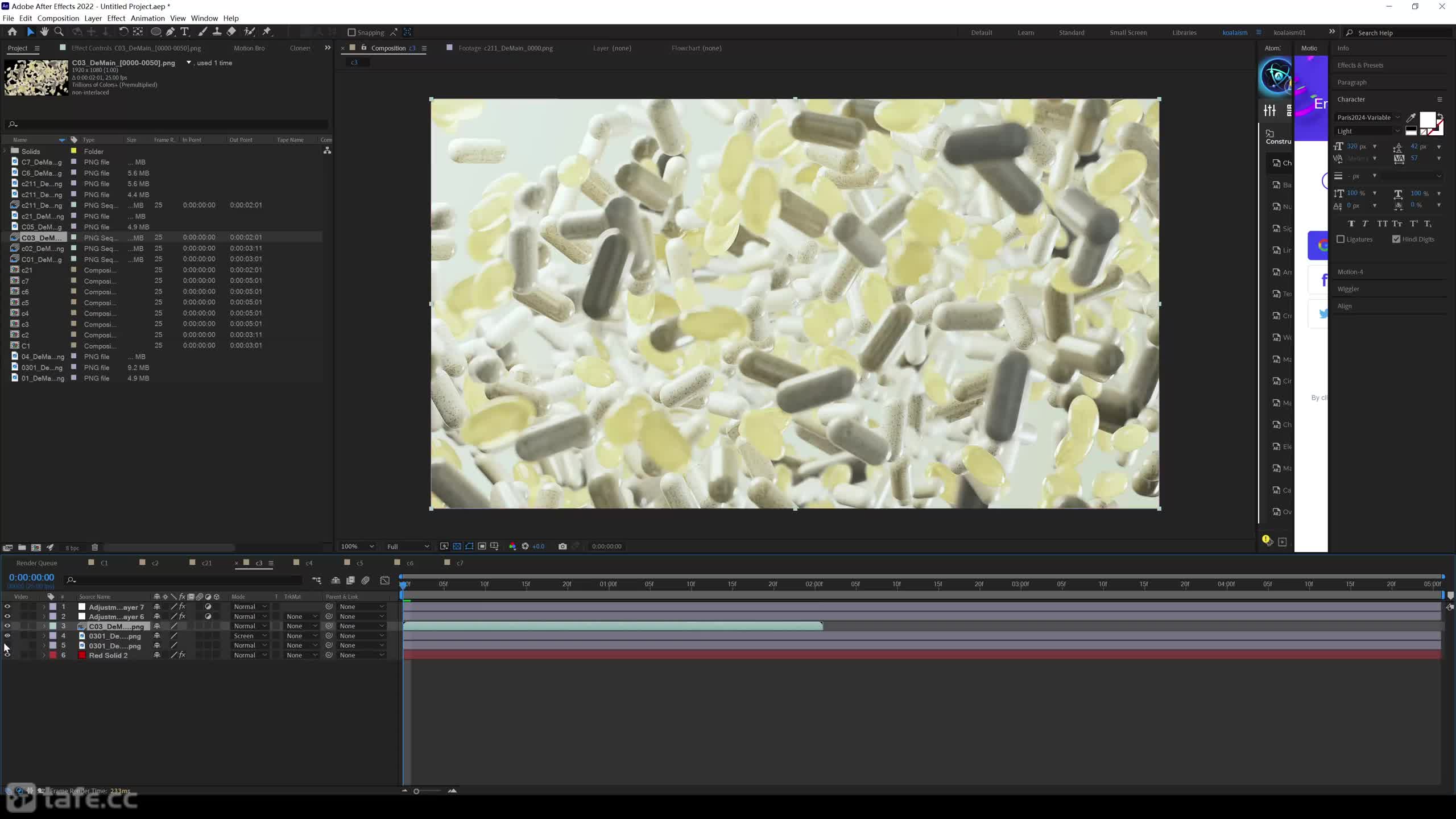Select the Rotation tool
1456x819 pixels.
123,32
